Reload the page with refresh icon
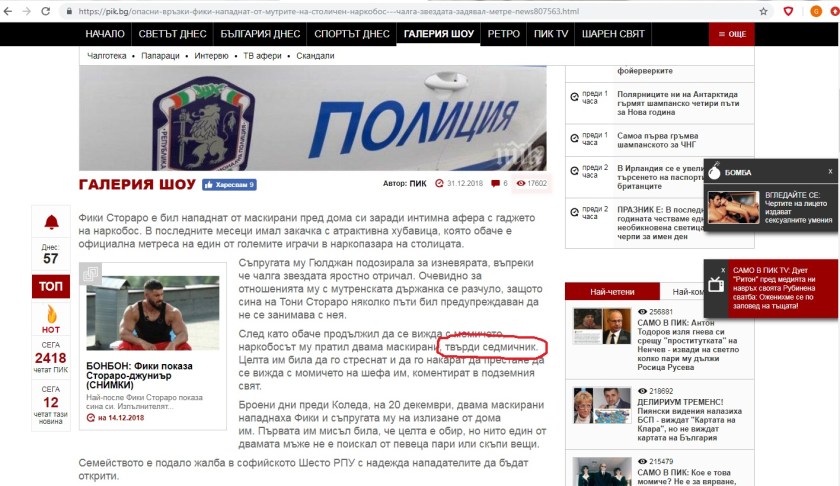 pyautogui.click(x=46, y=11)
